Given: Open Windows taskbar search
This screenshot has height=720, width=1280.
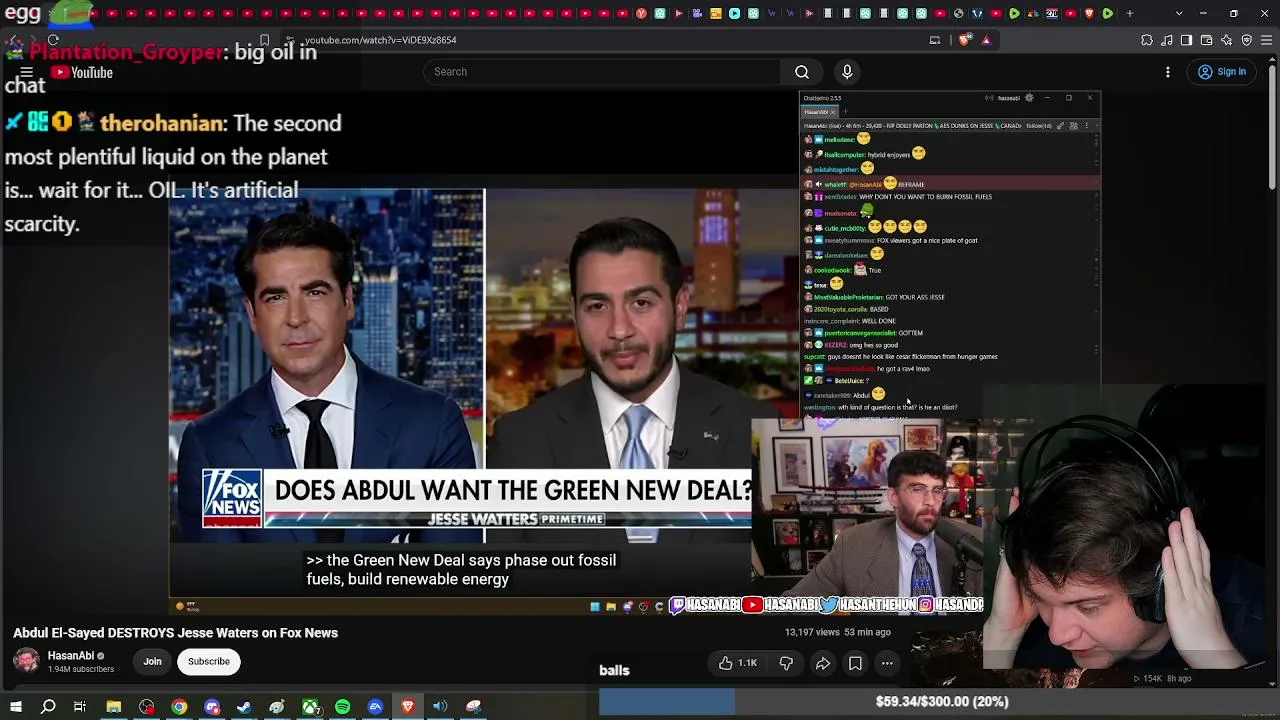Looking at the screenshot, I should pos(48,707).
